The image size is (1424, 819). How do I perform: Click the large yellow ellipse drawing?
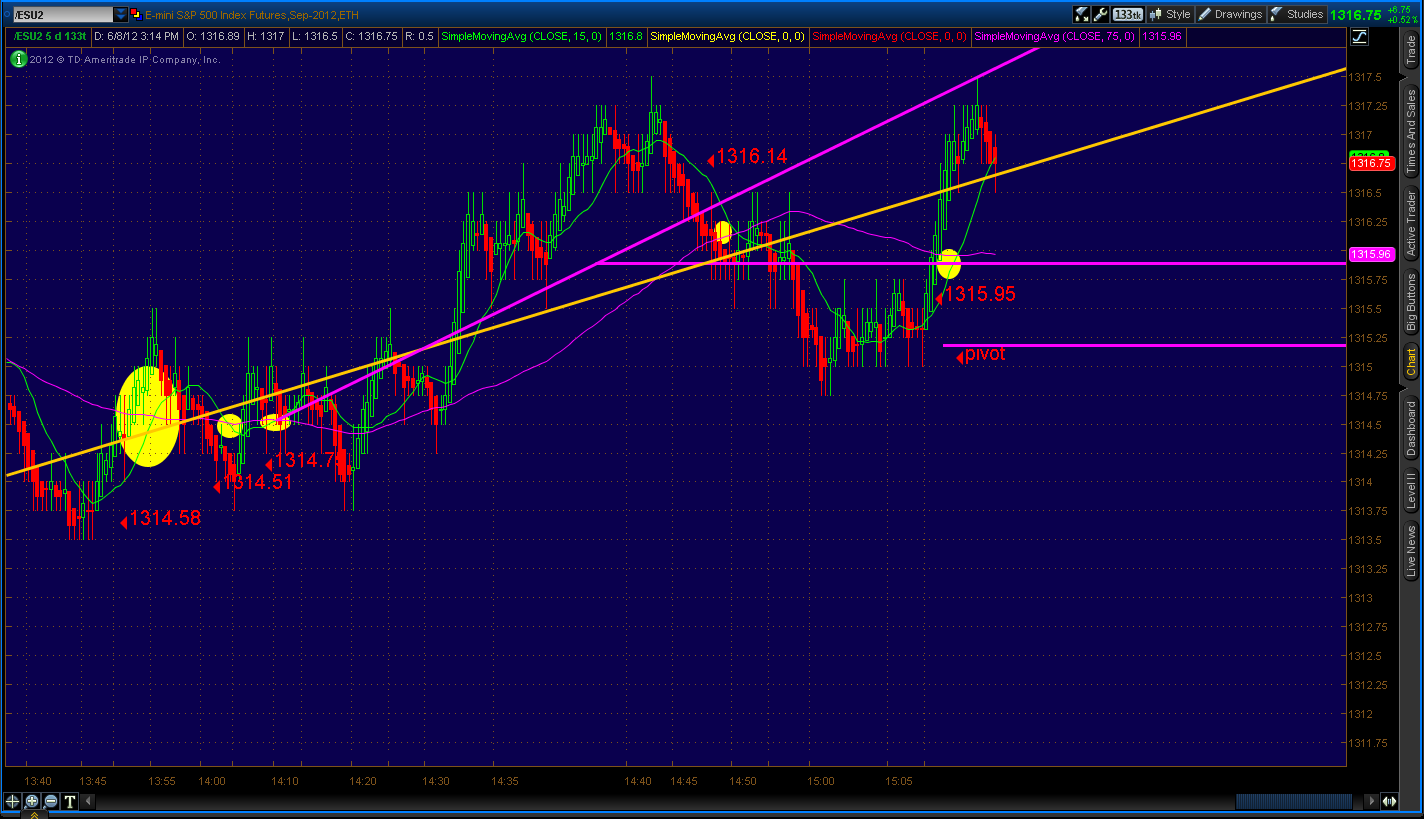(148, 416)
